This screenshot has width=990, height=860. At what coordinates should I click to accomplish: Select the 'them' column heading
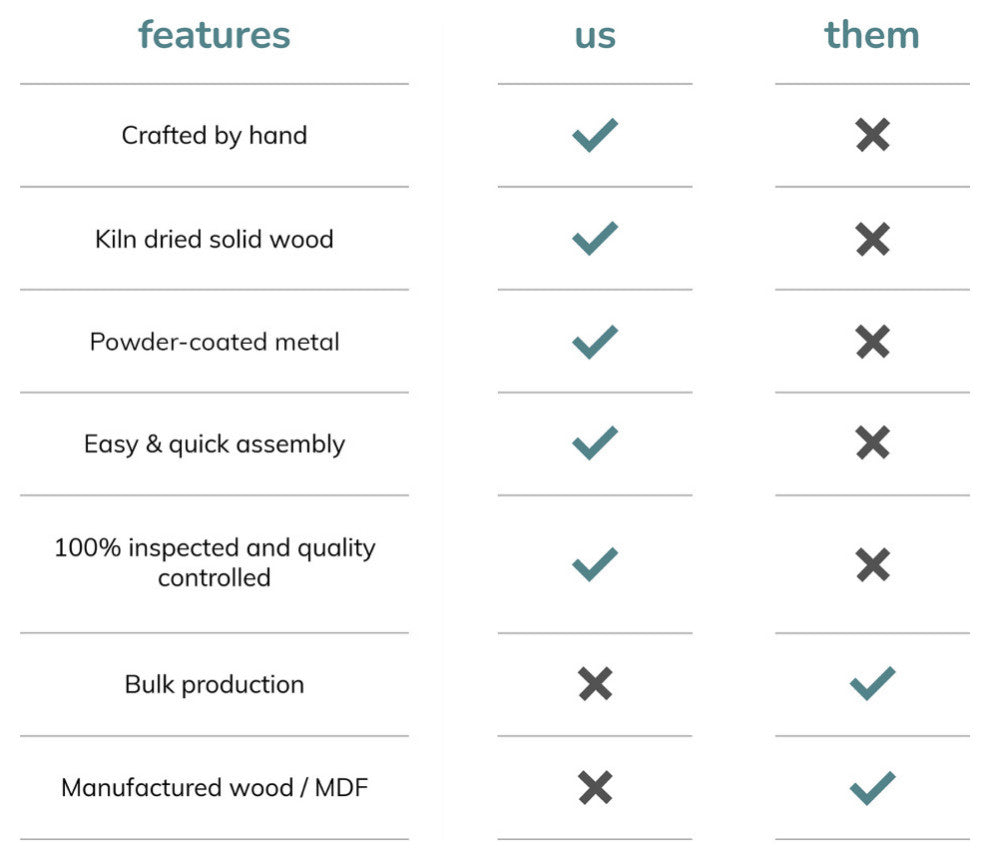click(872, 35)
